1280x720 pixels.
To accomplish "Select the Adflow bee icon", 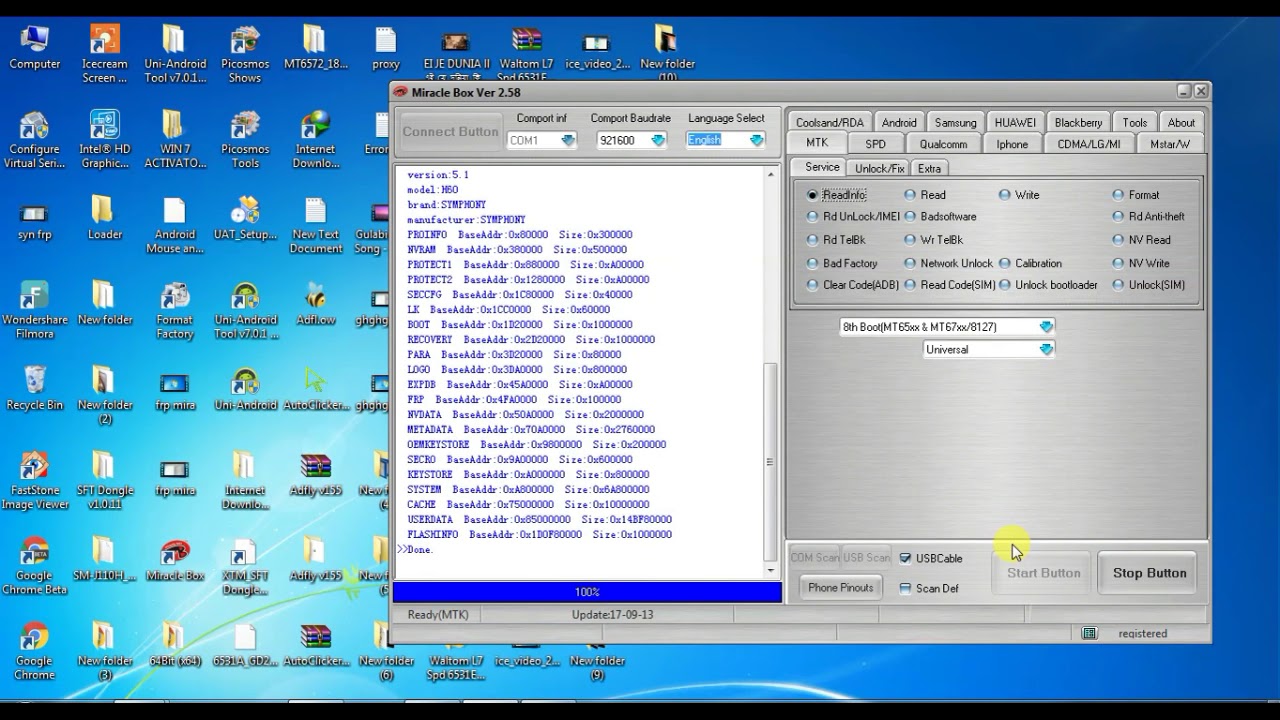I will (x=315, y=305).
